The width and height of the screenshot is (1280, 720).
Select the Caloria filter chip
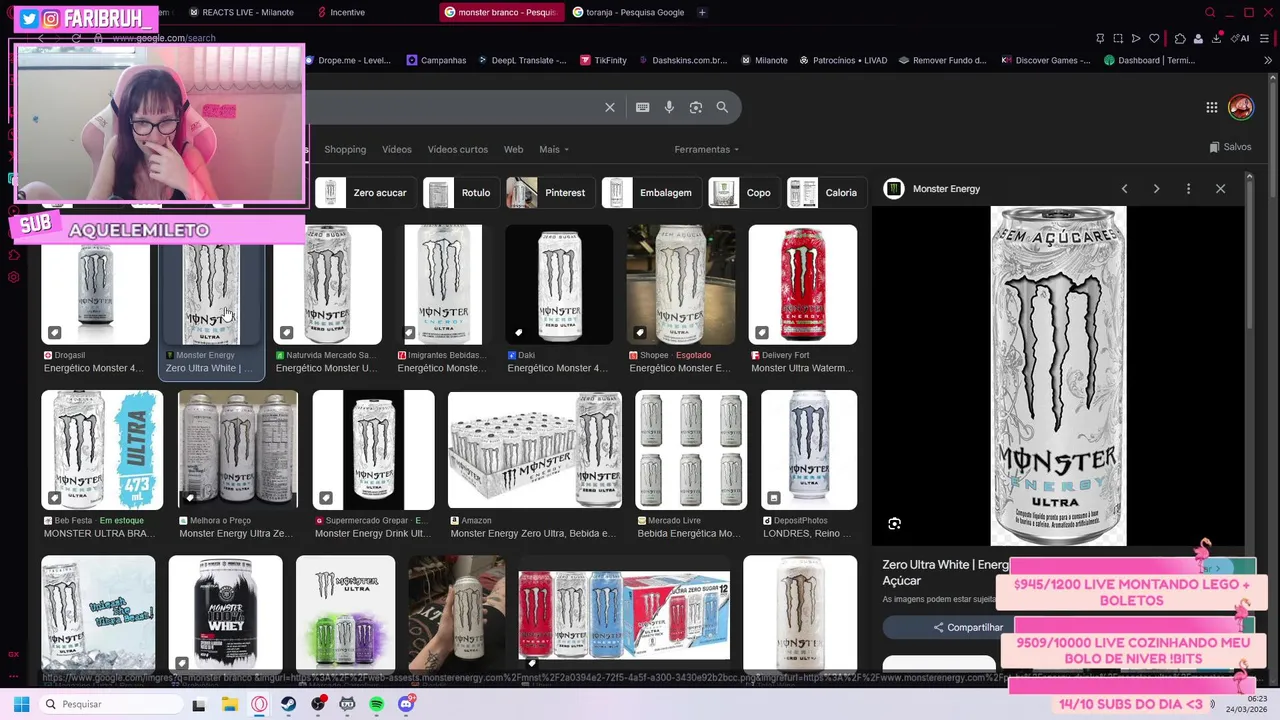(x=825, y=192)
